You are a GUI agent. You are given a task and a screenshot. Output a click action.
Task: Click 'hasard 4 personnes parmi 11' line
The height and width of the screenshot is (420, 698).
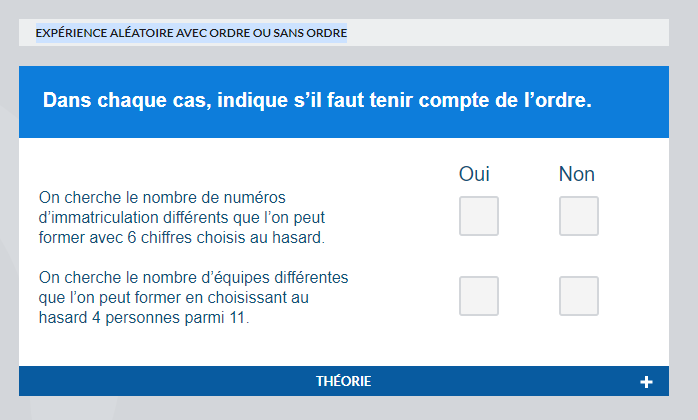pyautogui.click(x=144, y=319)
